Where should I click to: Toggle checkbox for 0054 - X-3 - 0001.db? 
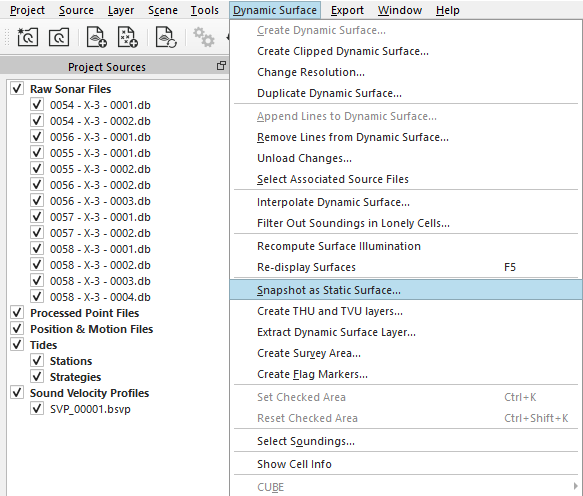[37, 104]
